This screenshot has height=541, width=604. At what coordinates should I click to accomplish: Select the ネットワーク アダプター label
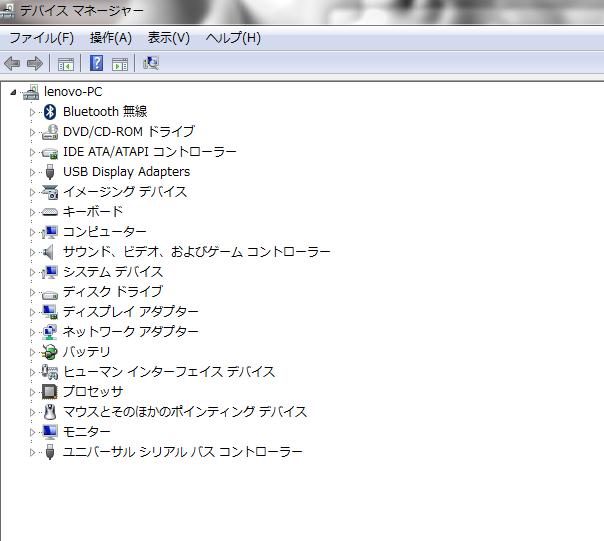131,332
